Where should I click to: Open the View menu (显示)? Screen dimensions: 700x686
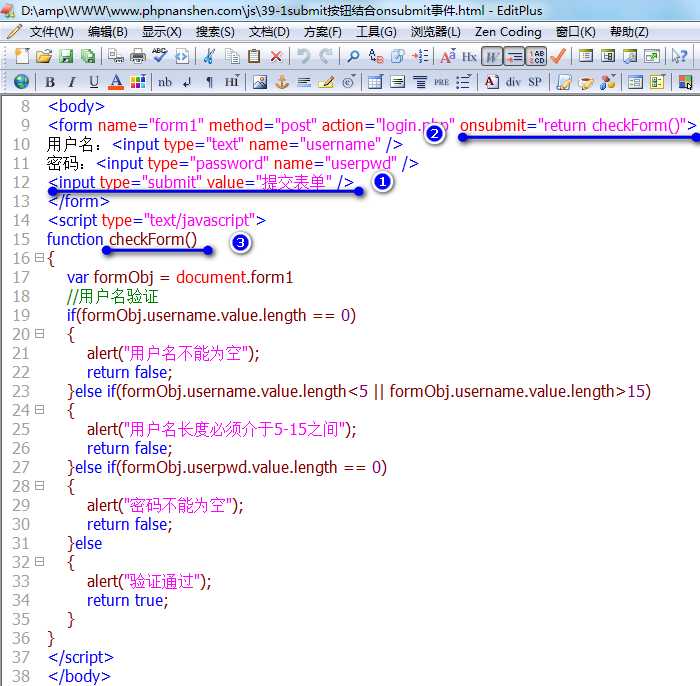162,32
